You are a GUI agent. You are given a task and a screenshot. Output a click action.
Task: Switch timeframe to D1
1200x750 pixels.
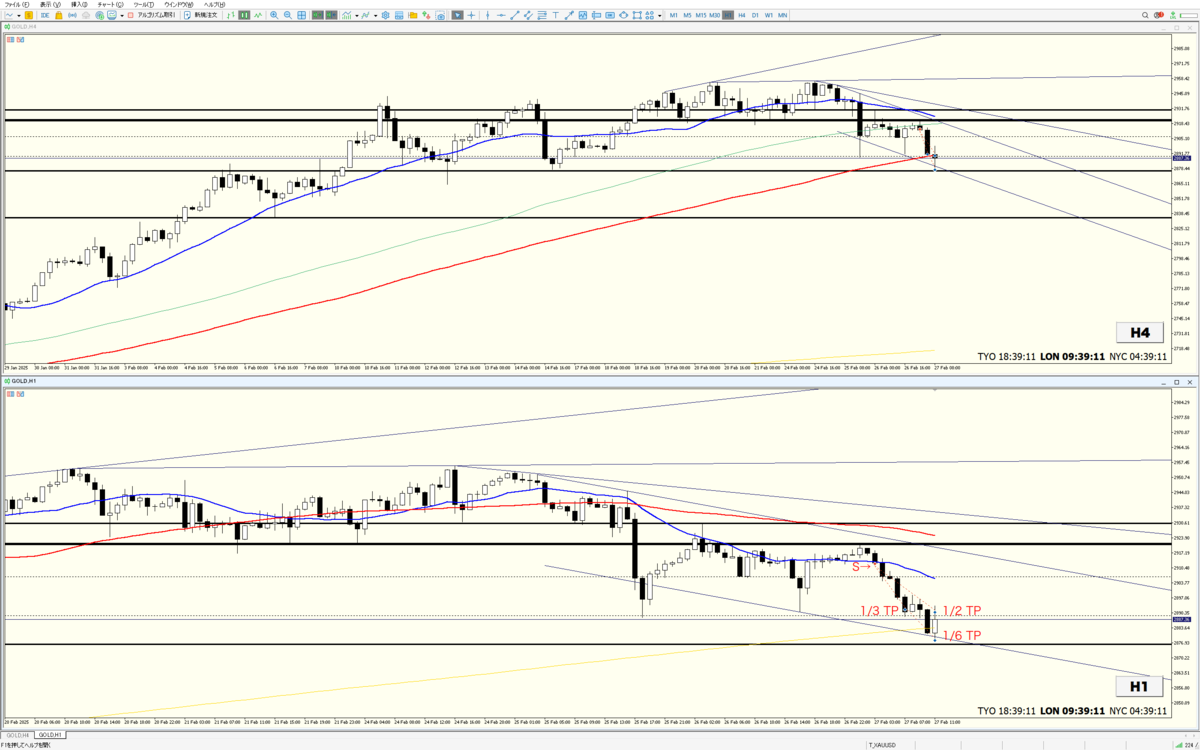(755, 15)
